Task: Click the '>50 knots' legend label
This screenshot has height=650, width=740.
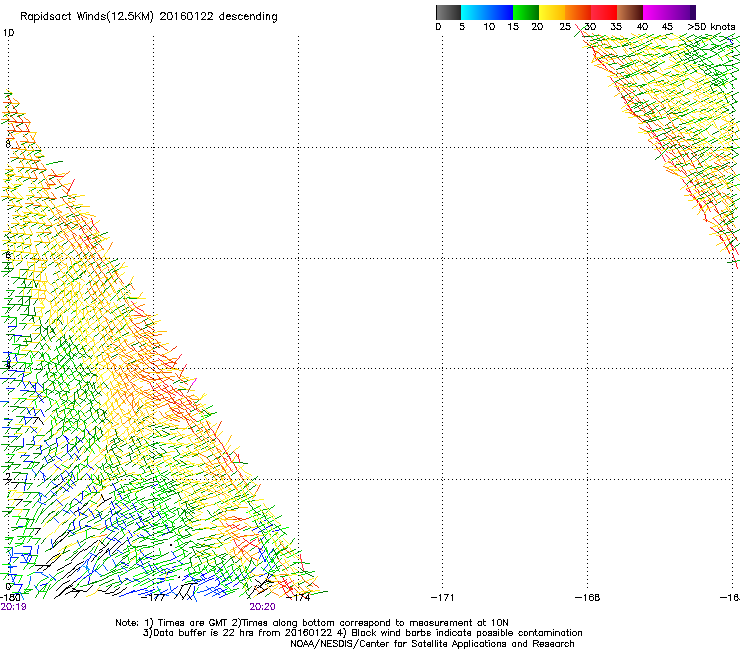Action: (x=711, y=27)
